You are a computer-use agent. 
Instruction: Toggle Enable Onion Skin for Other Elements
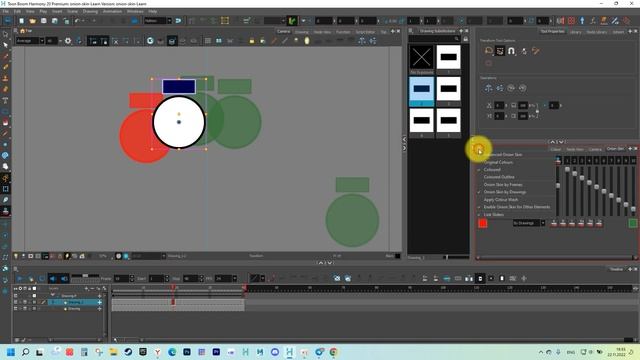pos(517,207)
